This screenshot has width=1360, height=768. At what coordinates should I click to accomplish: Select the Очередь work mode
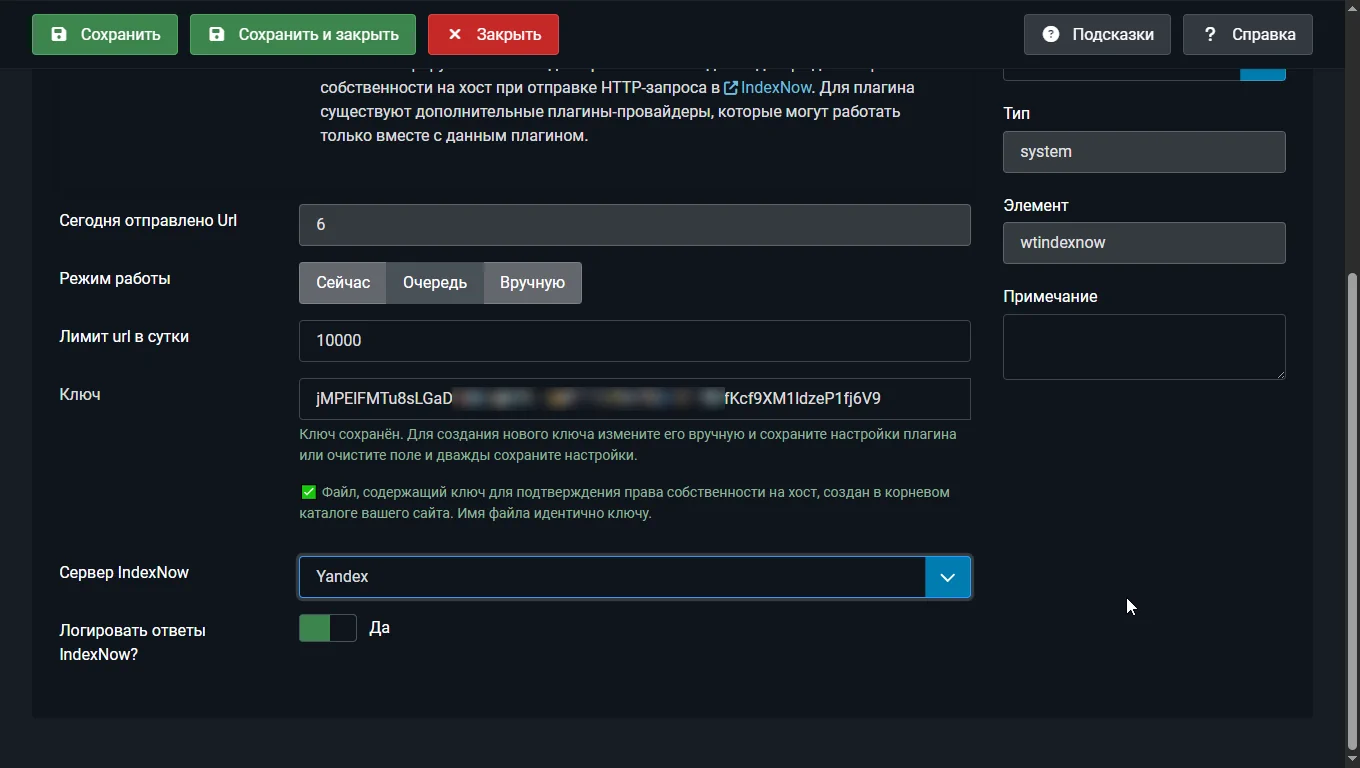[435, 283]
